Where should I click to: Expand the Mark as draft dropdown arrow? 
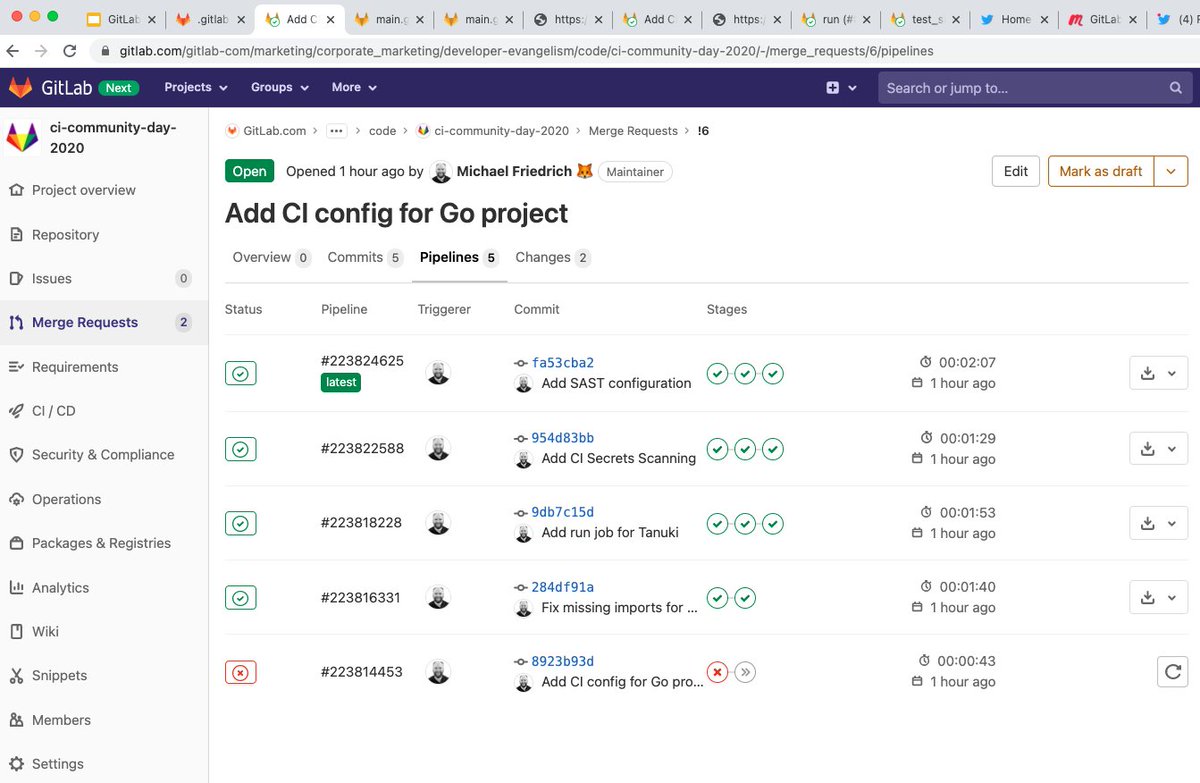(x=1171, y=171)
